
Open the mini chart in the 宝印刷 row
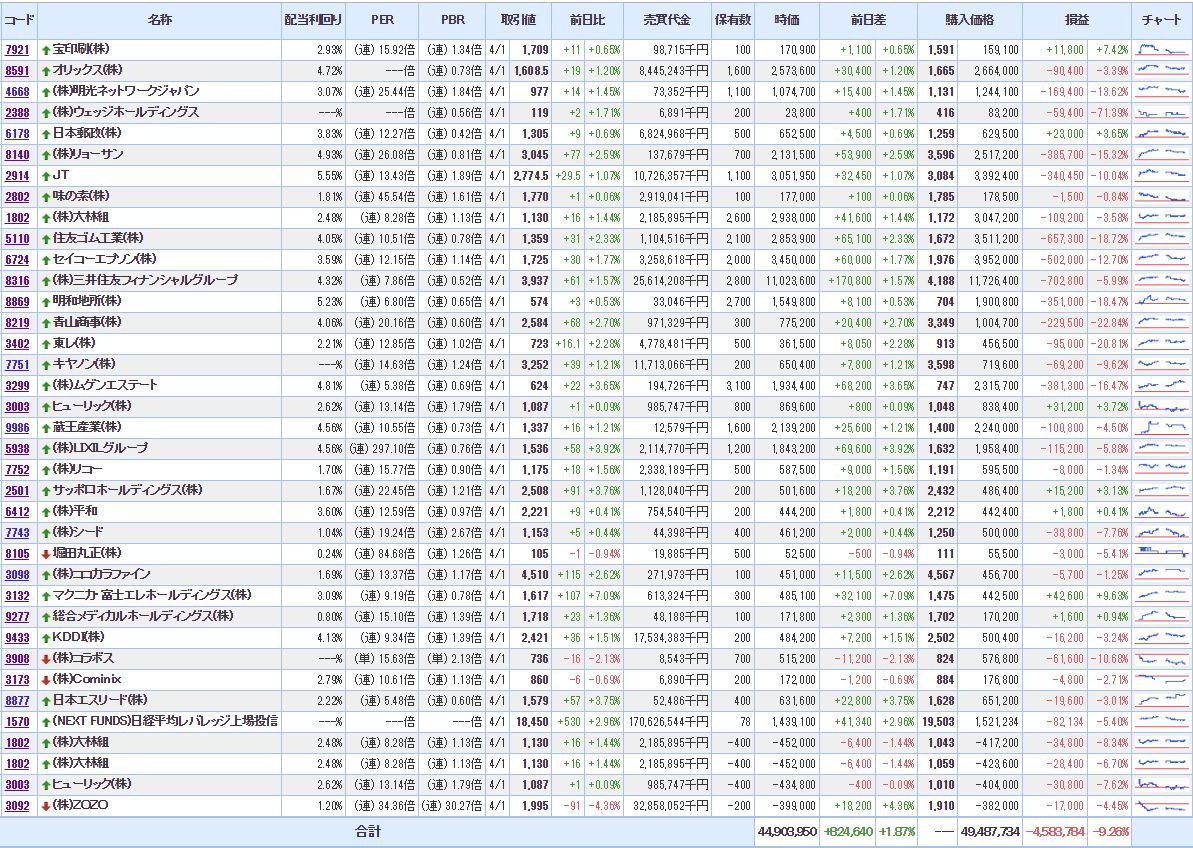(1161, 49)
